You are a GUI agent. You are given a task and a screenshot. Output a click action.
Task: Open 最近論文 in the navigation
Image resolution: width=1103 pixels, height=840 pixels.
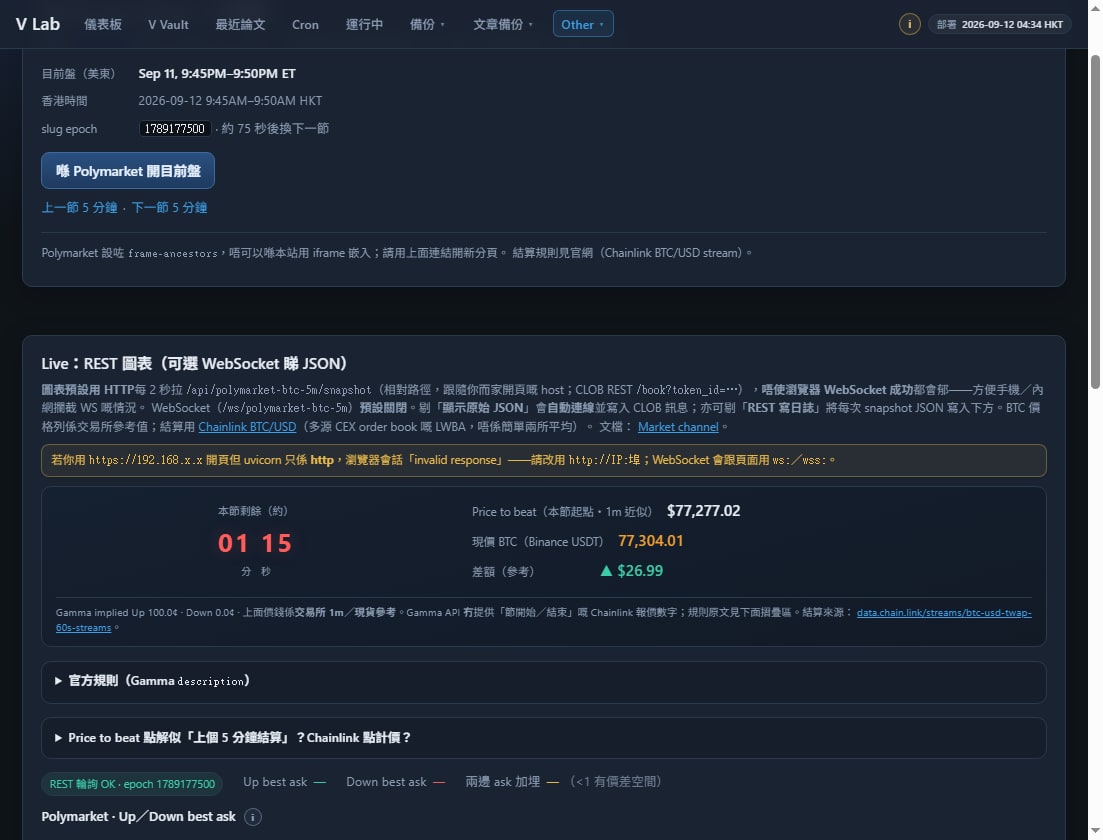pos(240,24)
